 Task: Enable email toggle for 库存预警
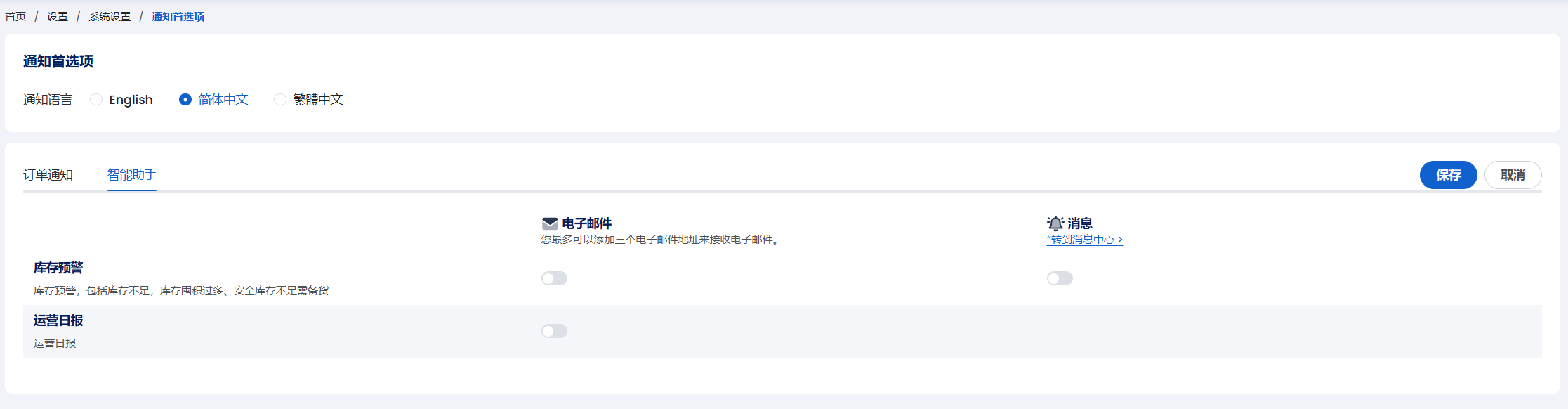point(554,278)
